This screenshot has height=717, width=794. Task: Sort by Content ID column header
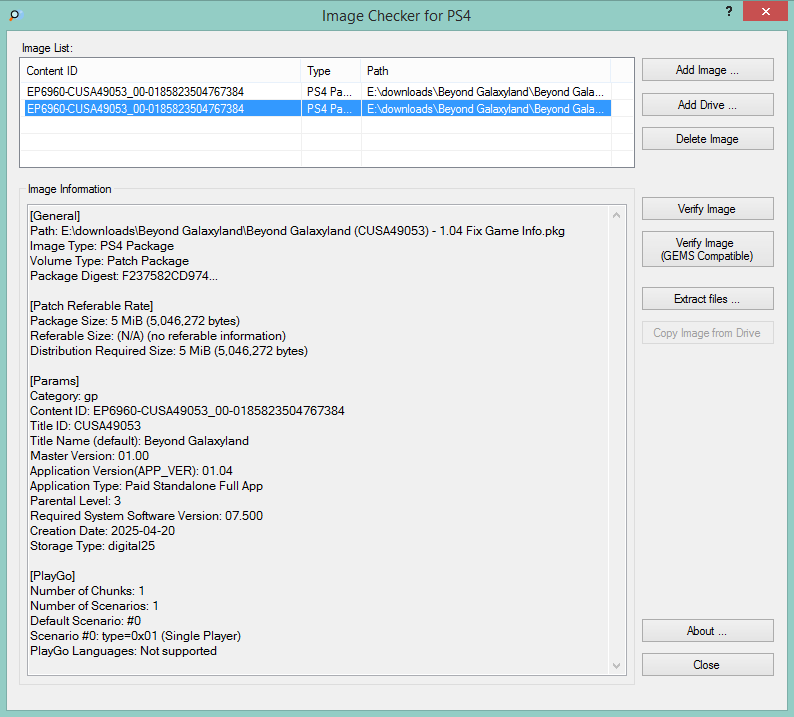click(x=161, y=71)
